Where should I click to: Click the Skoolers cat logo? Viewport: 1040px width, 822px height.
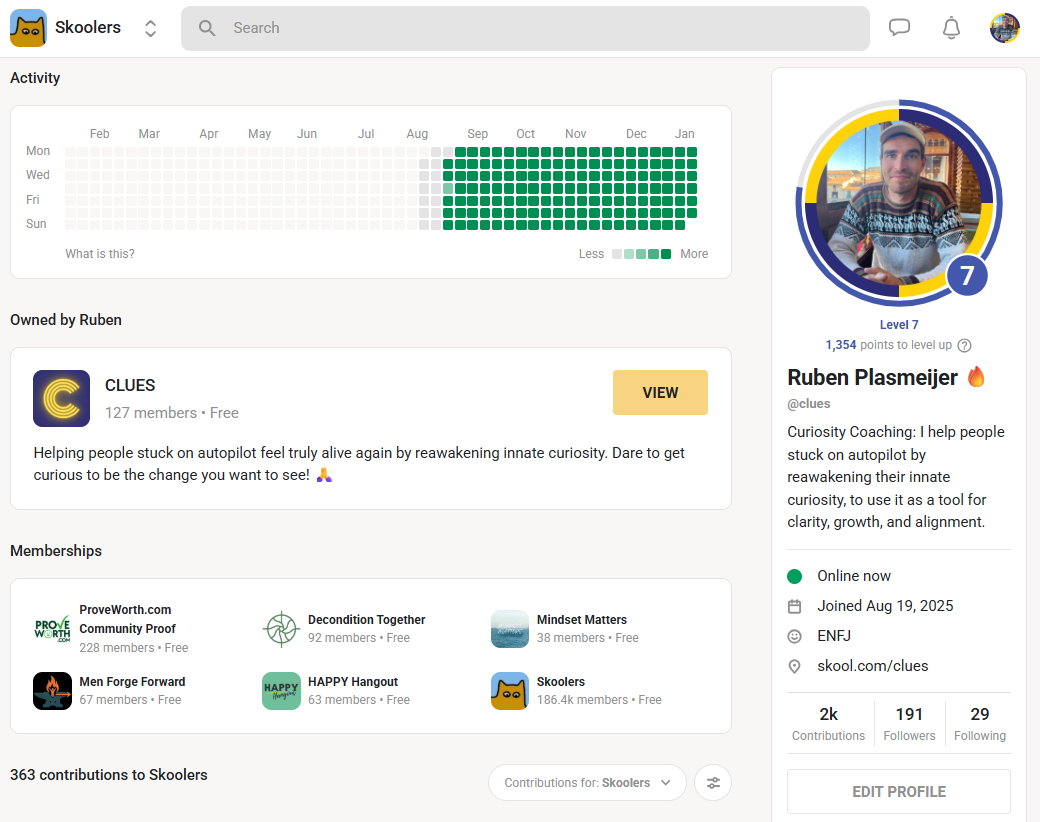[x=28, y=28]
